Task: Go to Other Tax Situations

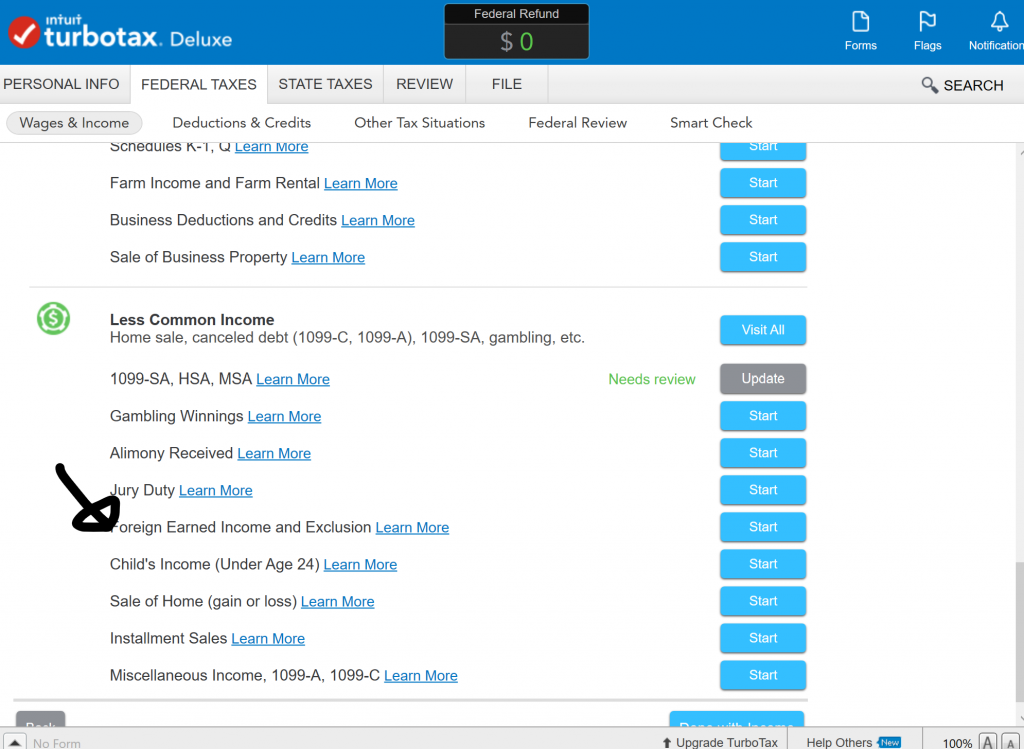Action: tap(419, 123)
